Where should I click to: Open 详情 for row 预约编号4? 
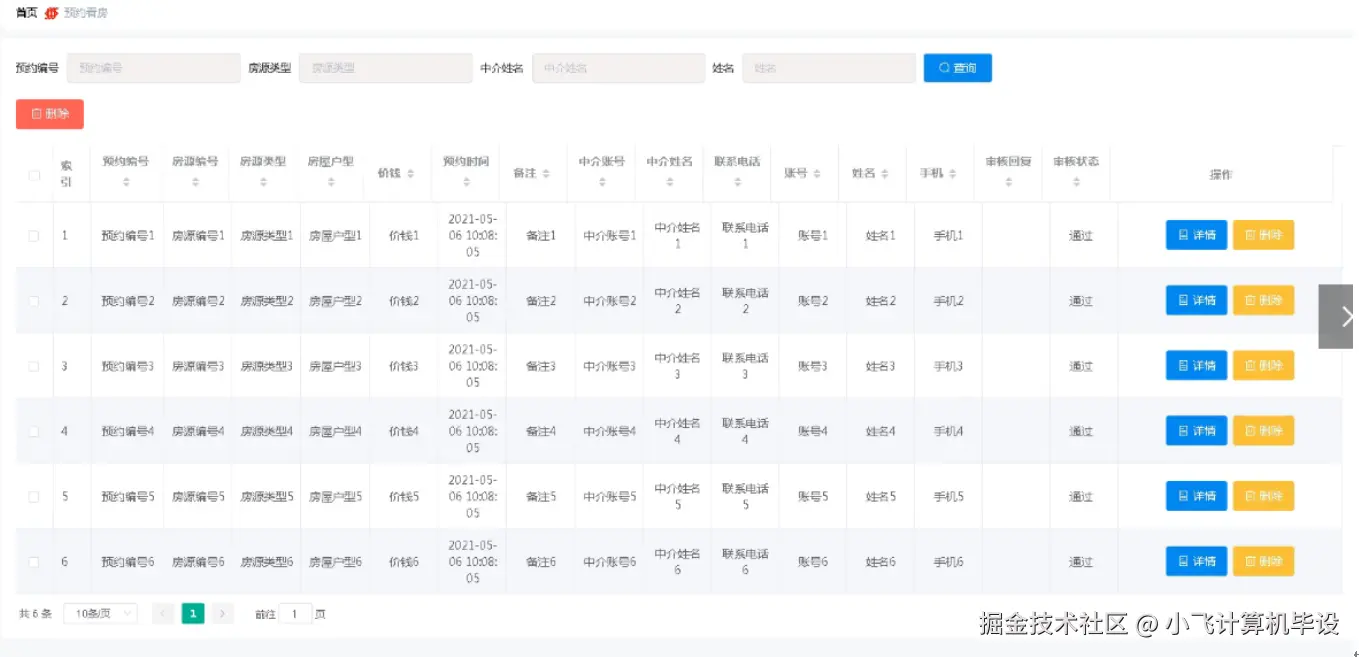(x=1196, y=431)
